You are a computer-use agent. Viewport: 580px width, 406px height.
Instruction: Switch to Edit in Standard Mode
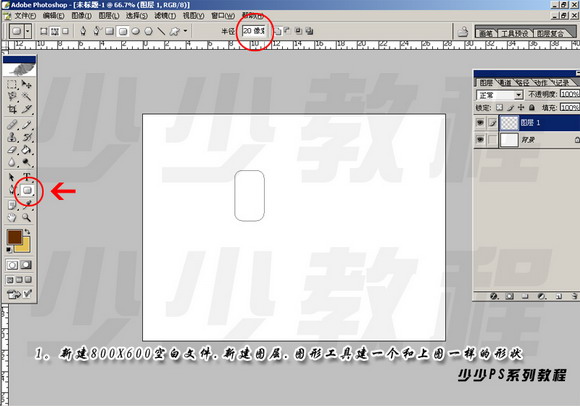12,265
